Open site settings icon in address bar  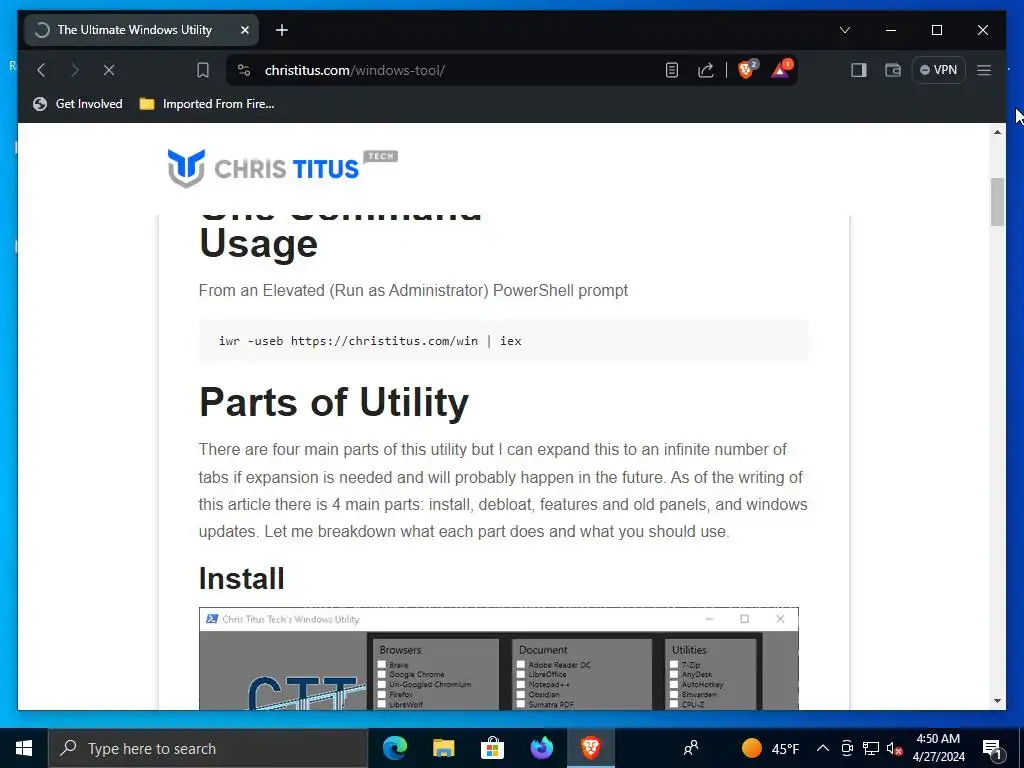pyautogui.click(x=244, y=70)
